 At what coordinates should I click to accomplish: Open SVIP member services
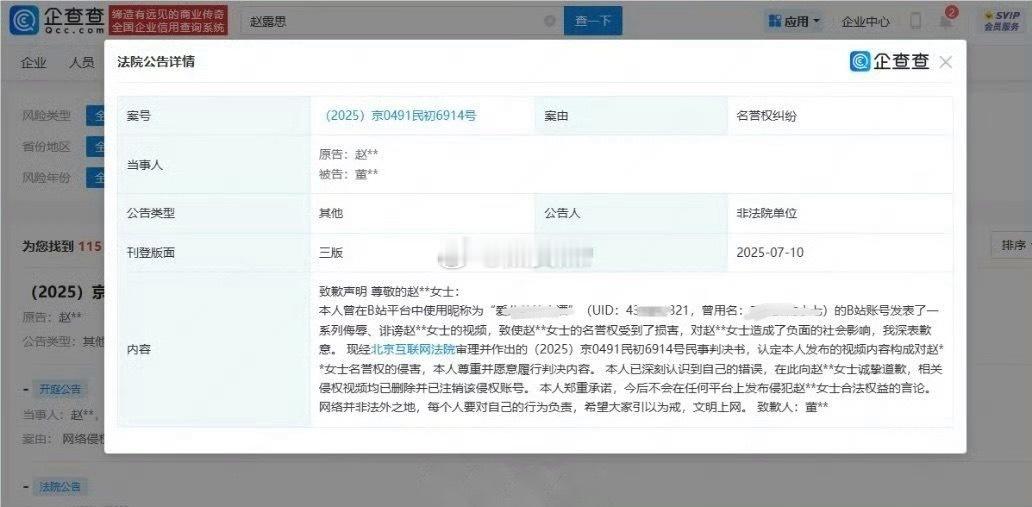[1002, 20]
